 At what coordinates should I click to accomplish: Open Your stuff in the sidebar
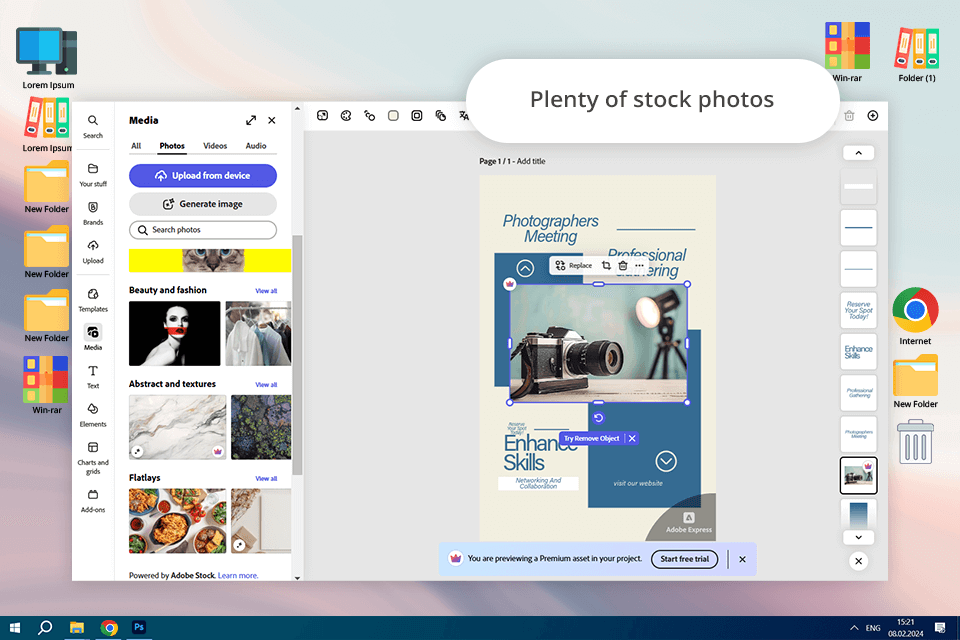click(x=92, y=175)
